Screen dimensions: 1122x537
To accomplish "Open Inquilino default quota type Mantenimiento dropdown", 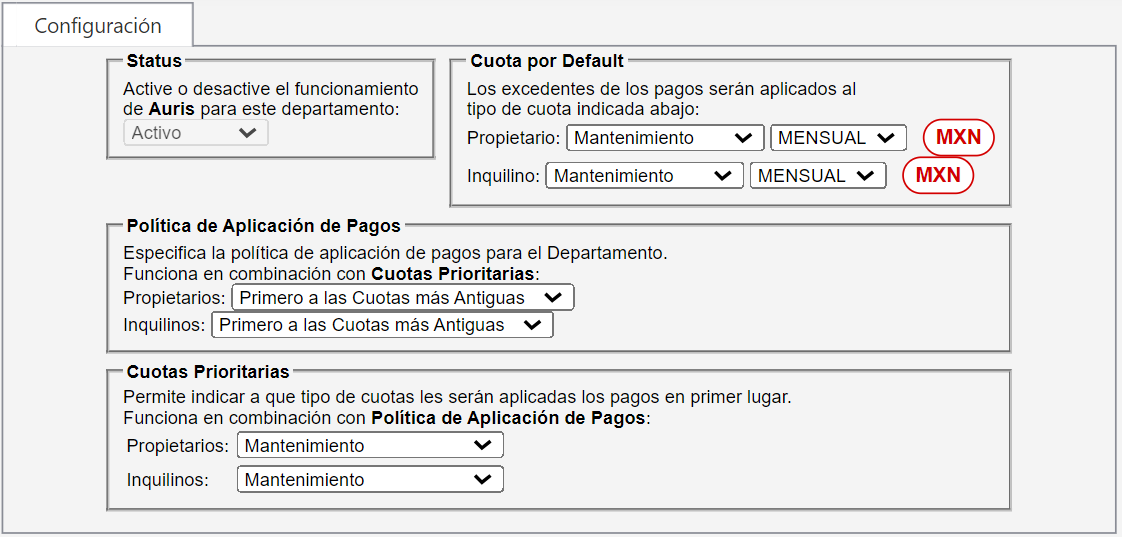I will [x=643, y=176].
